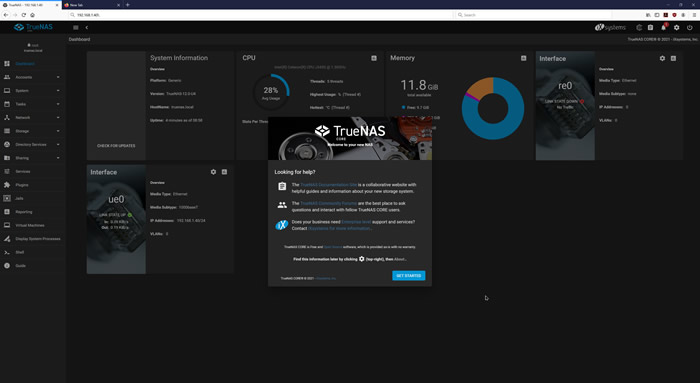Go to Dashboard in the sidebar
Image resolution: width=700 pixels, height=383 pixels.
pyautogui.click(x=33, y=64)
